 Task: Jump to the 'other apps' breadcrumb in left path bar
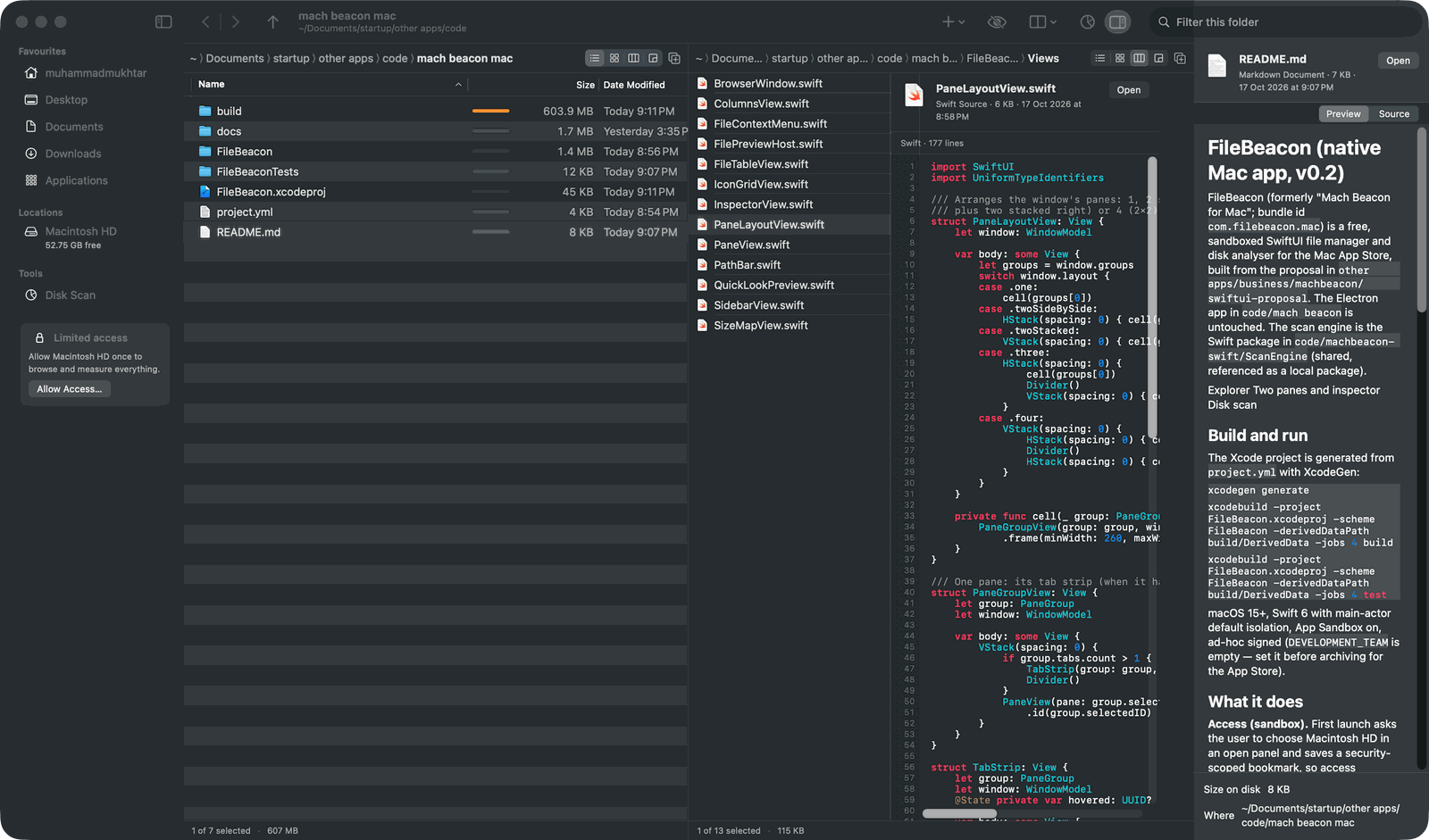346,58
